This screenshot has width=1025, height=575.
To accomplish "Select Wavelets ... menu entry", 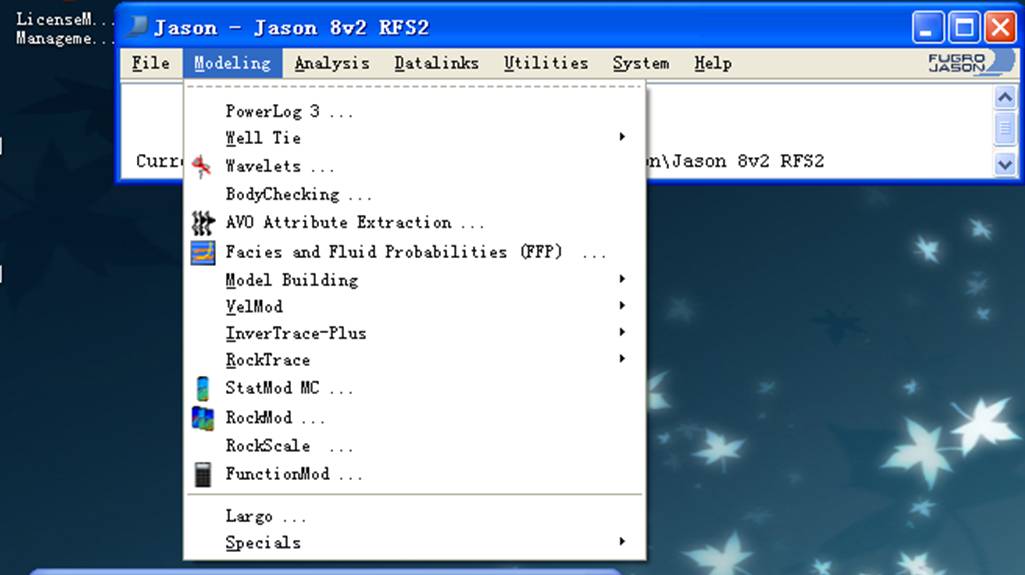I will pos(414,167).
